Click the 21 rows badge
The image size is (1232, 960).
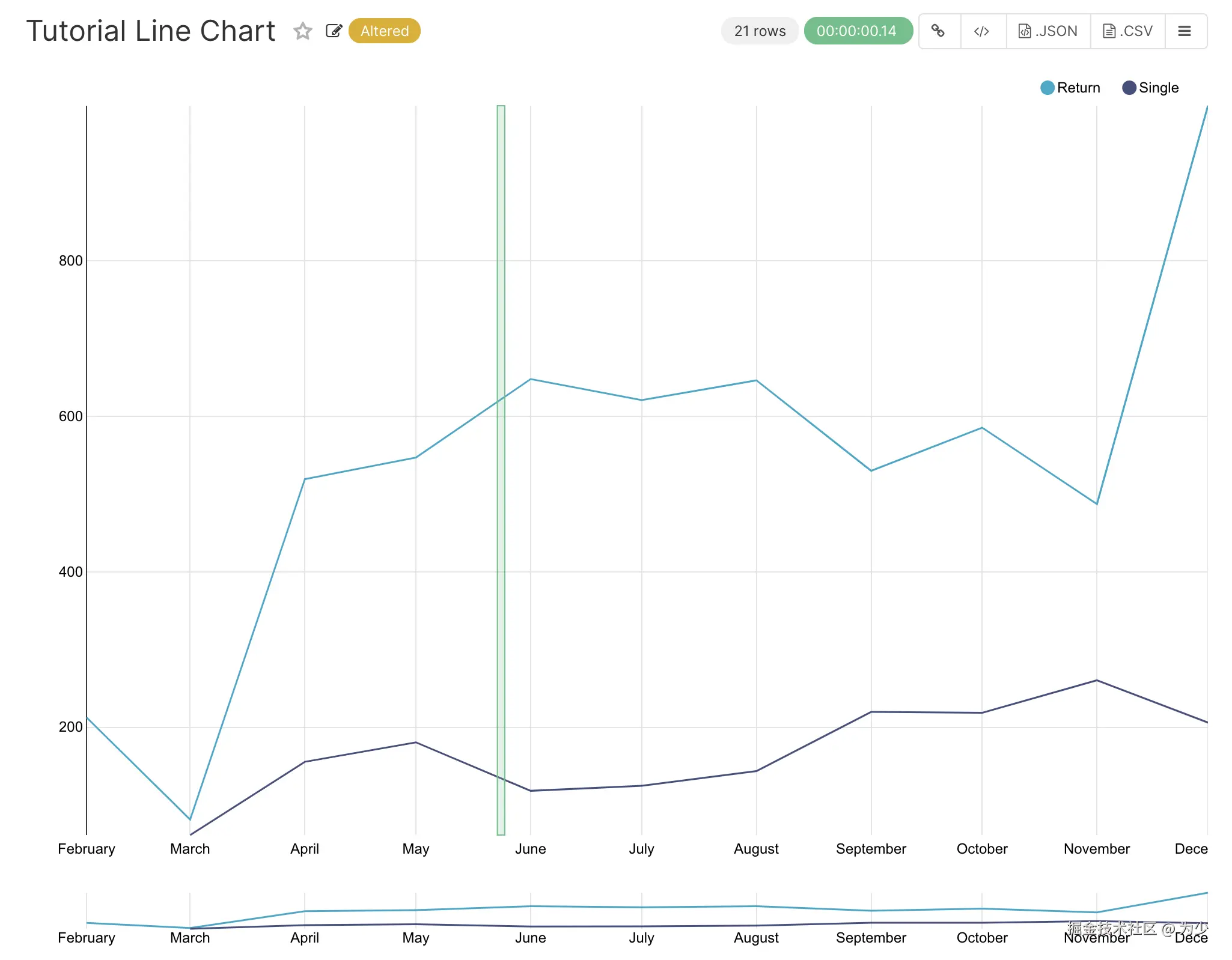(760, 31)
